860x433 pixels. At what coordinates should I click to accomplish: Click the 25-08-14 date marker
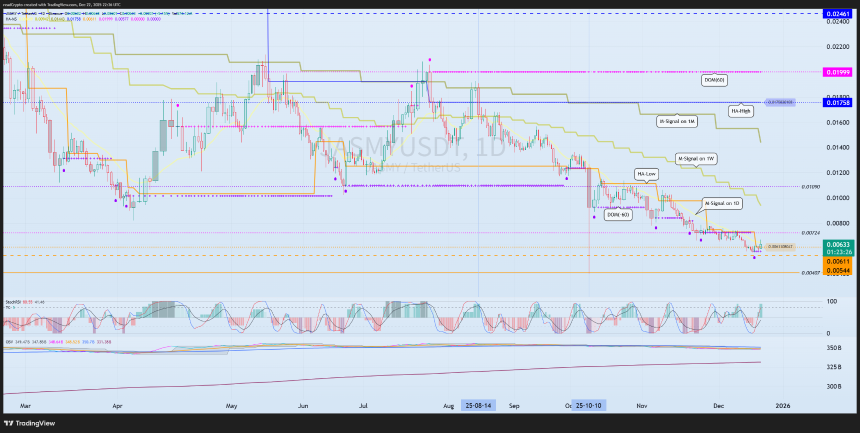click(x=478, y=406)
